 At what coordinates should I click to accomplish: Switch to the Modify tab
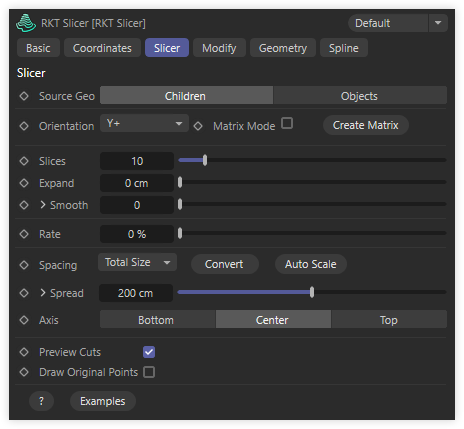pyautogui.click(x=219, y=48)
